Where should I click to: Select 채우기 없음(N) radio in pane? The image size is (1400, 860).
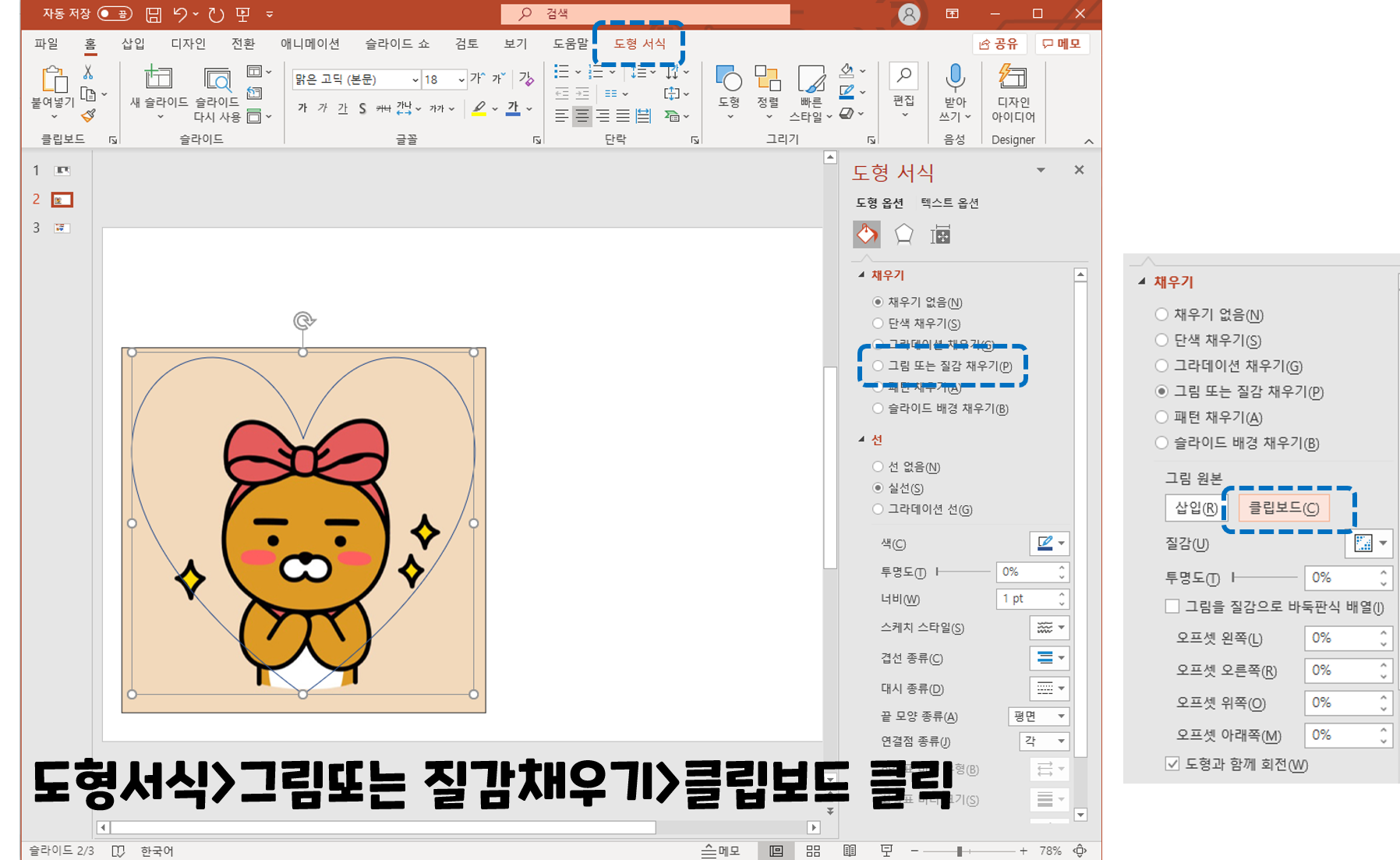point(878,302)
